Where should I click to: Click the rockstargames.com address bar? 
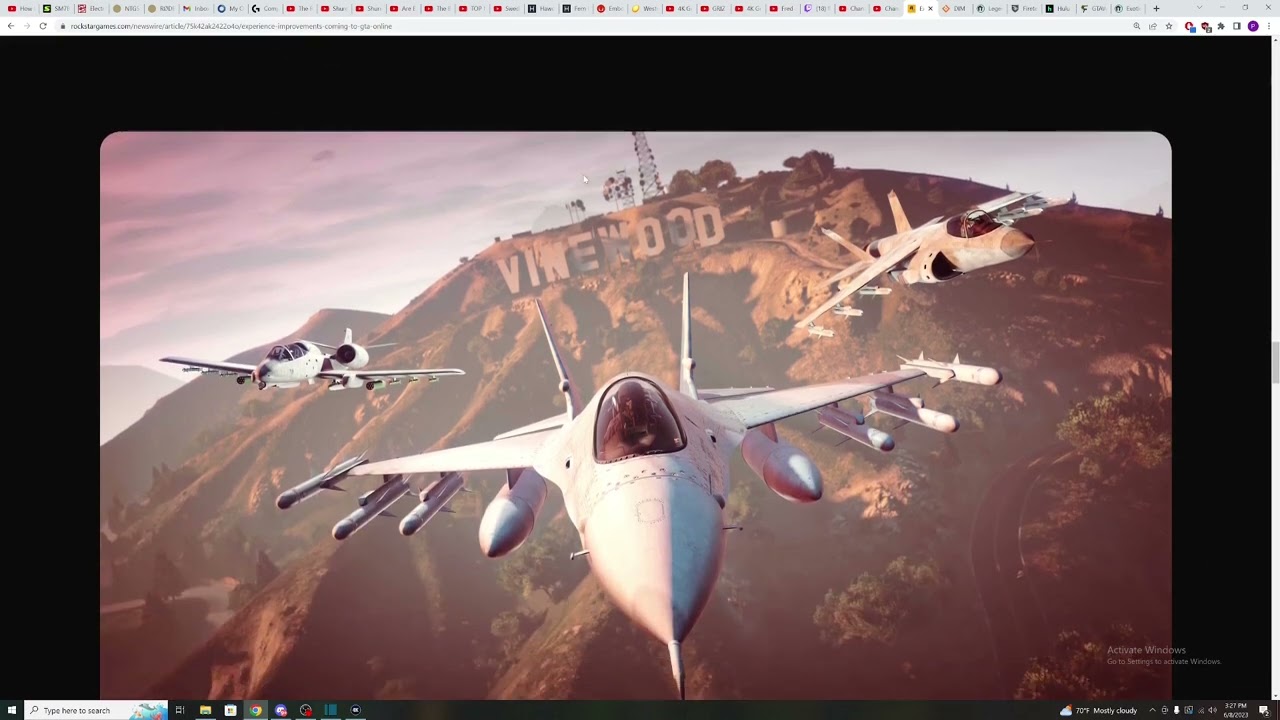click(590, 26)
